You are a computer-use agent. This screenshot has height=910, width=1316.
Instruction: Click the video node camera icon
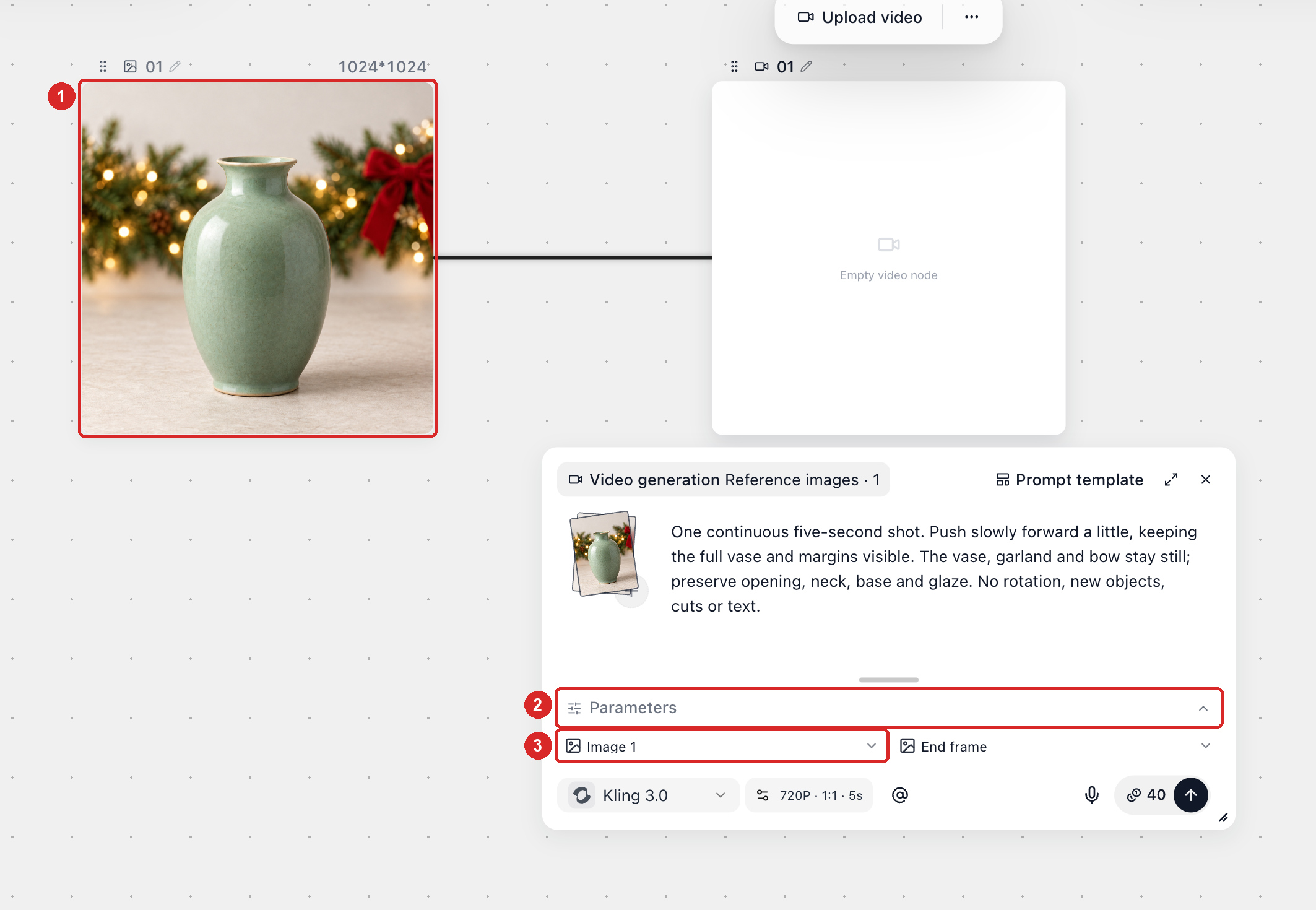[761, 66]
